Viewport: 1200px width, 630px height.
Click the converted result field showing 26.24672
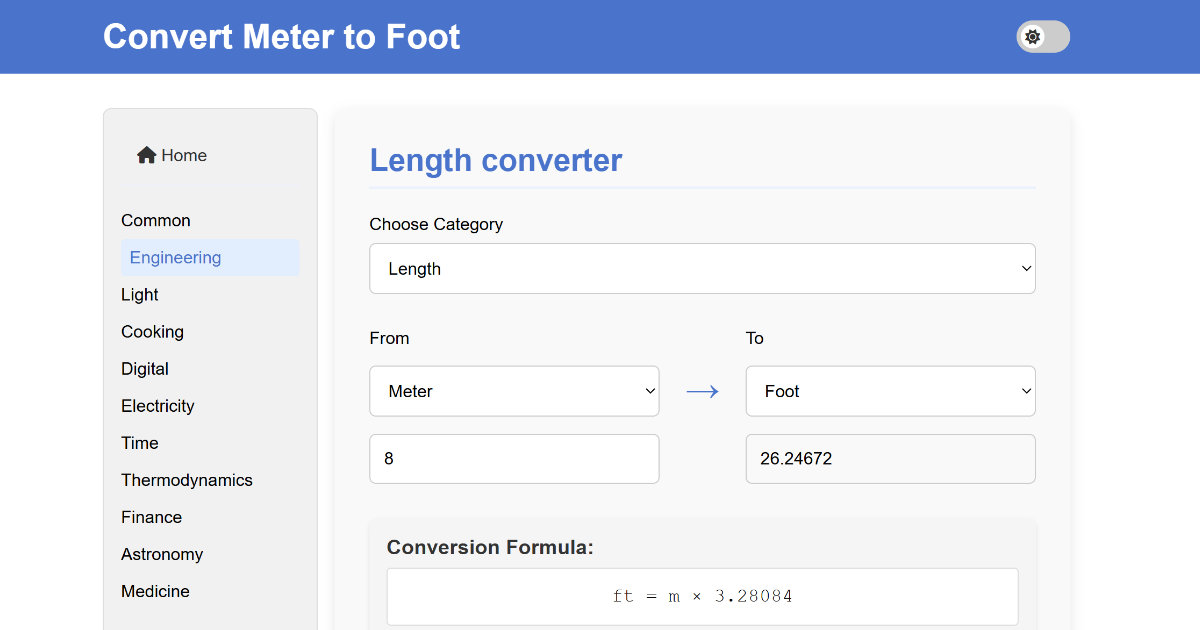pyautogui.click(x=890, y=459)
